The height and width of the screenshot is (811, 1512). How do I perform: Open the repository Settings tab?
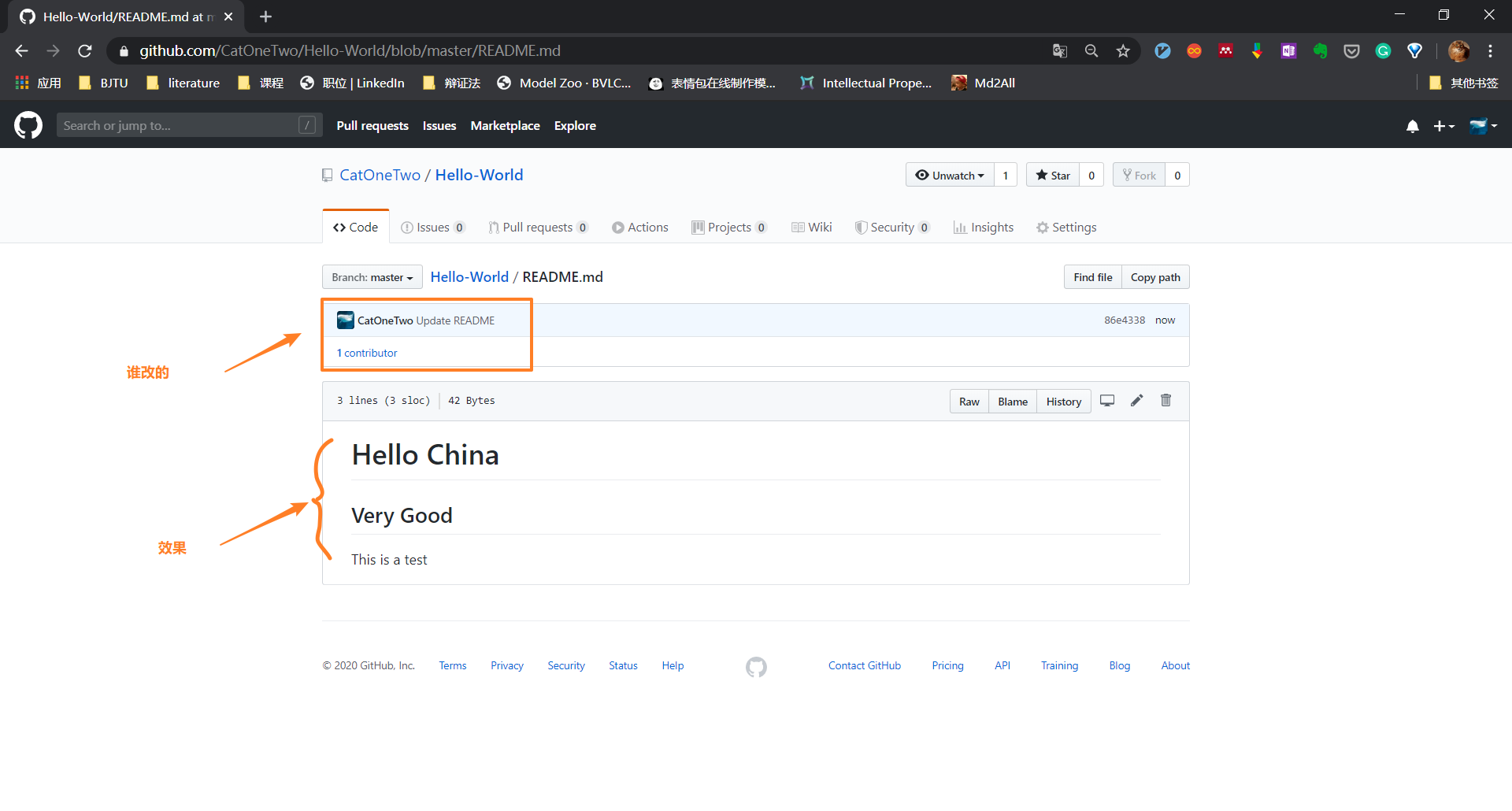(1066, 228)
